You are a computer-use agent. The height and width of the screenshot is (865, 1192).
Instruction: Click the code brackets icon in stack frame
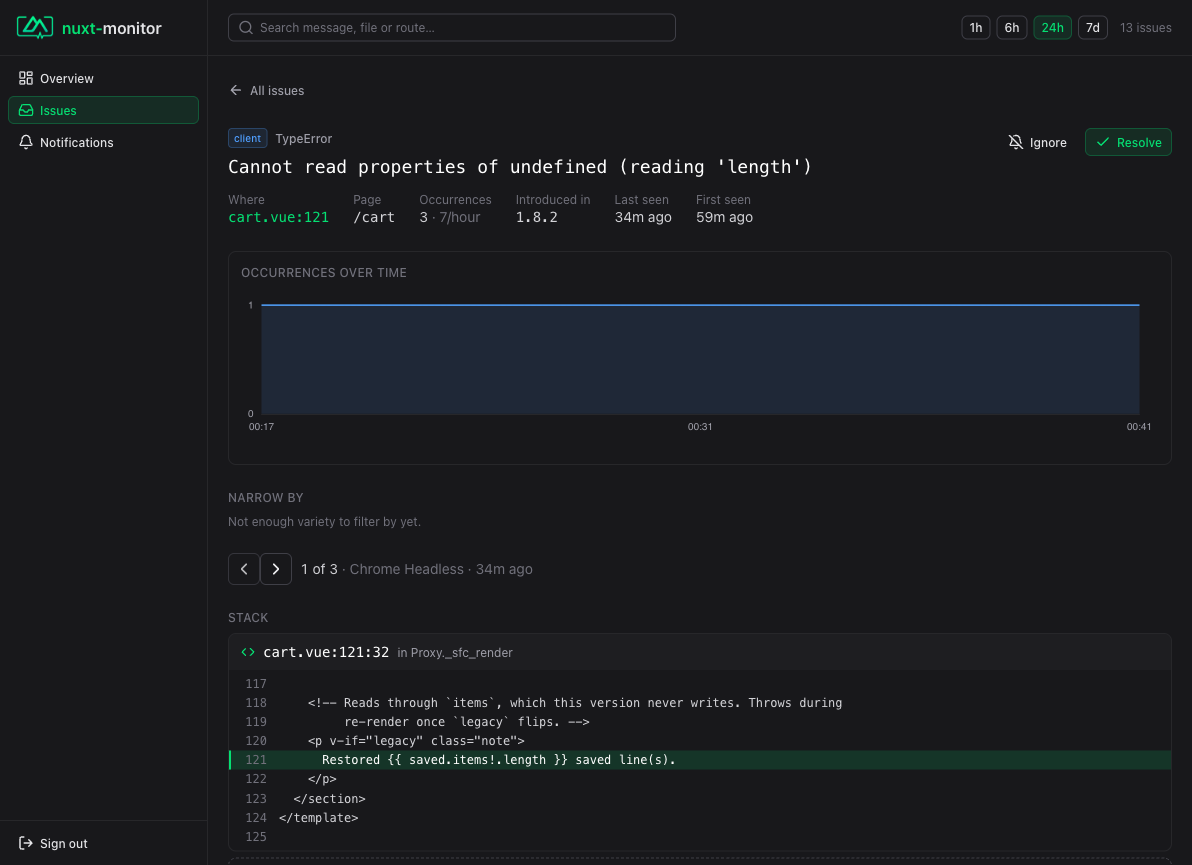coord(248,652)
